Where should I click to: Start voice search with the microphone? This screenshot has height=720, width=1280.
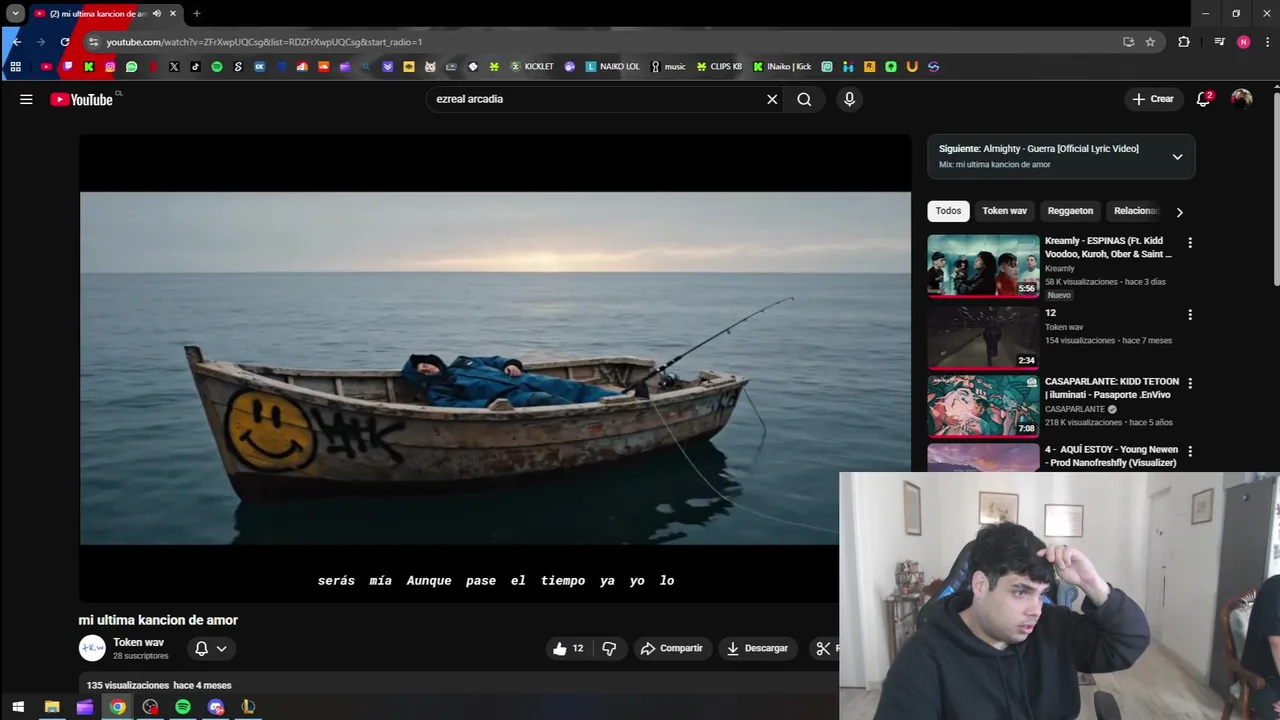849,99
